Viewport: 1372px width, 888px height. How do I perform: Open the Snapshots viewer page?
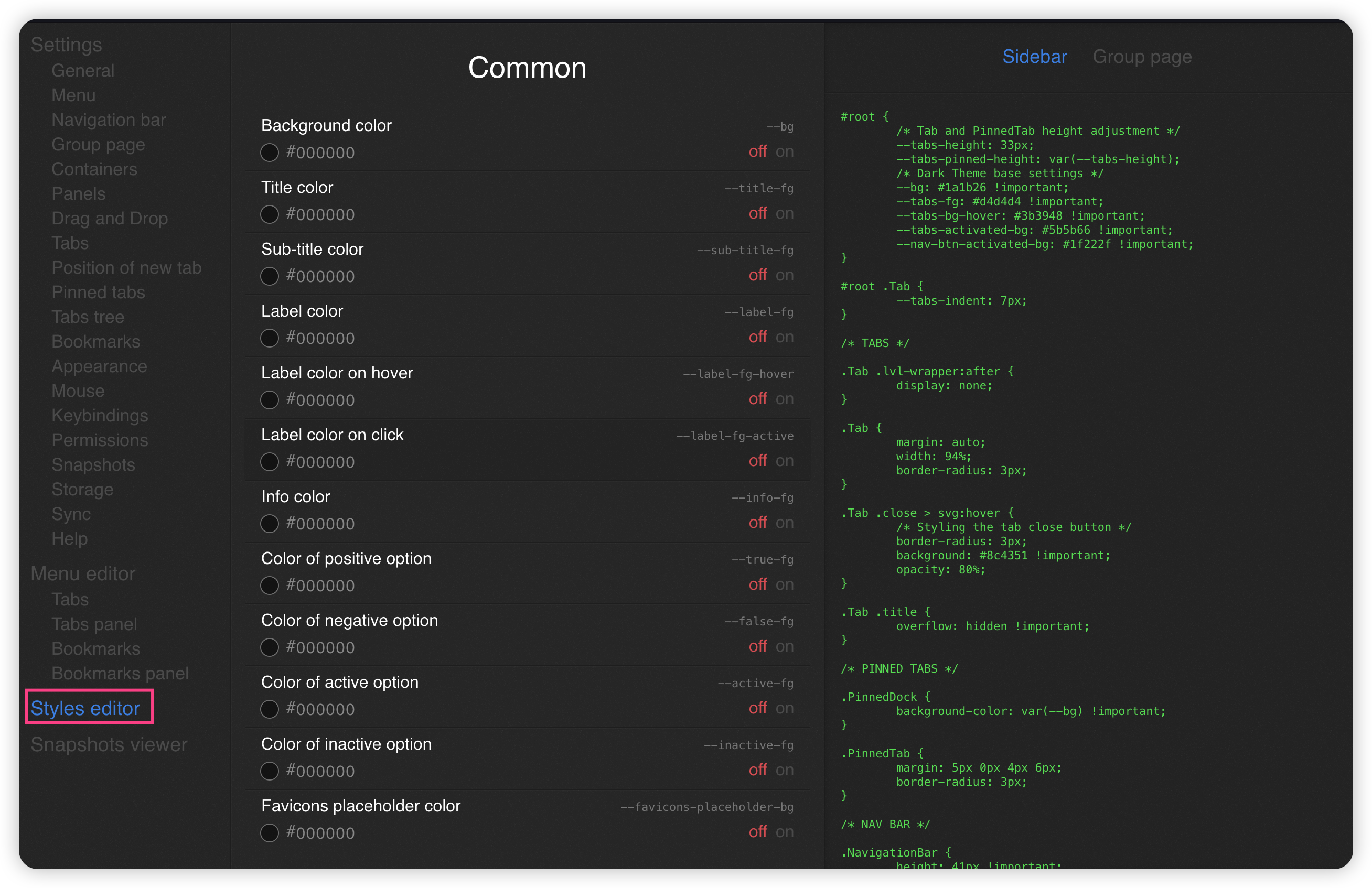[109, 744]
